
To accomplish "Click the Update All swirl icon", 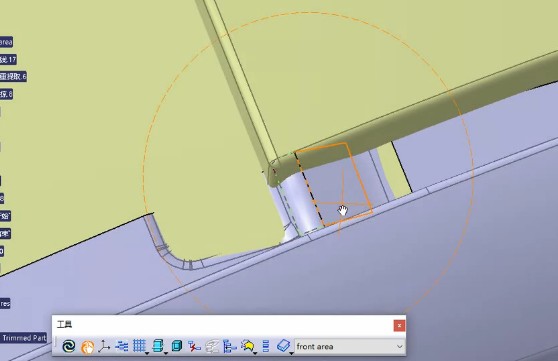I will point(69,346).
